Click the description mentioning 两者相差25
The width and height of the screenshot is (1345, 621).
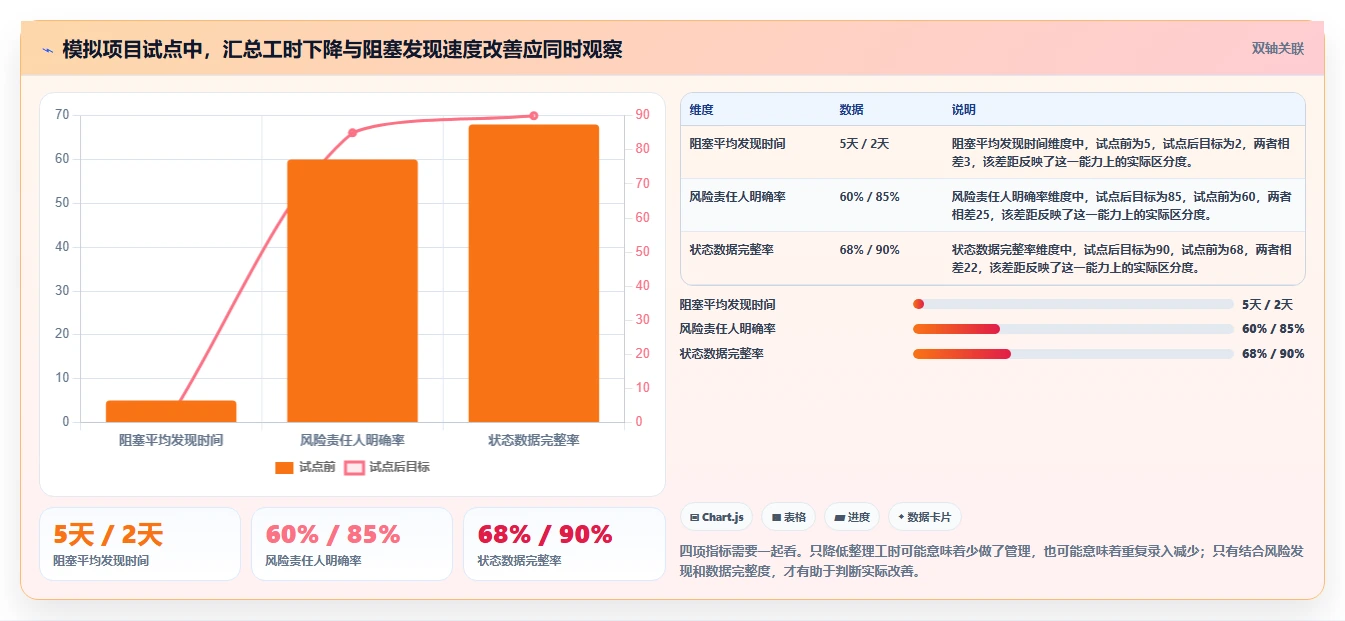(1122, 205)
